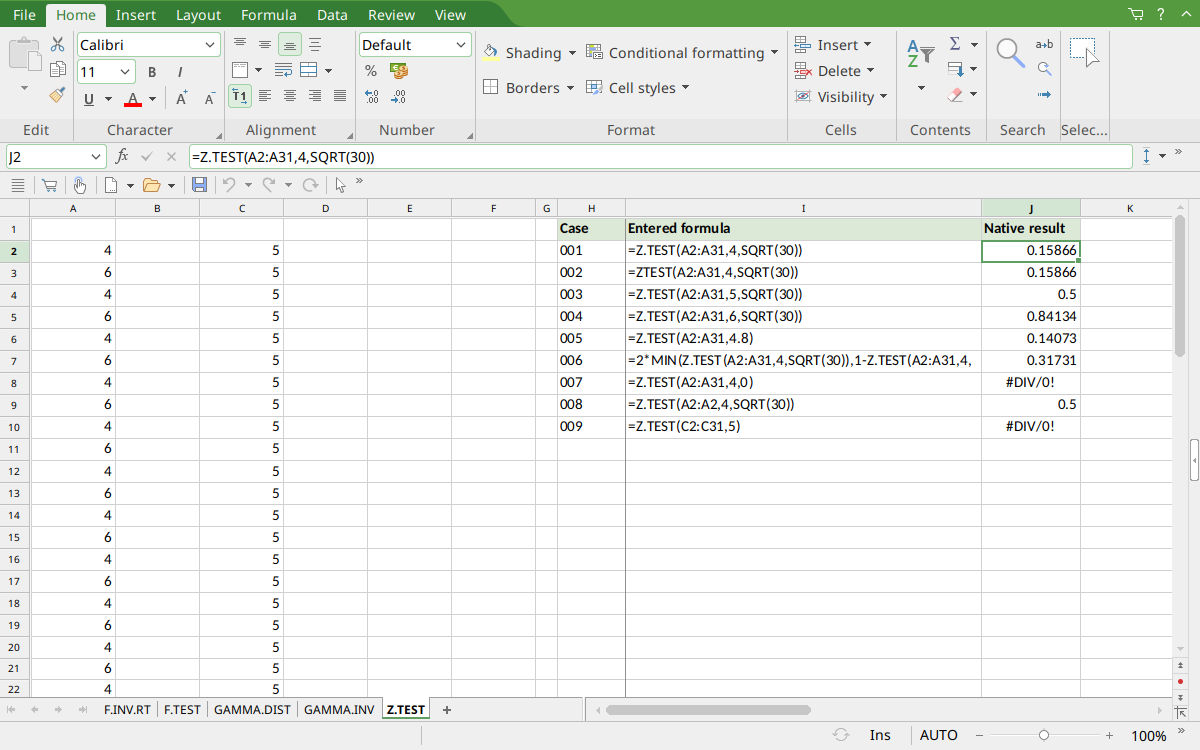Click the shopping cart icon in toolbar
Image resolution: width=1200 pixels, height=750 pixels.
coord(49,185)
